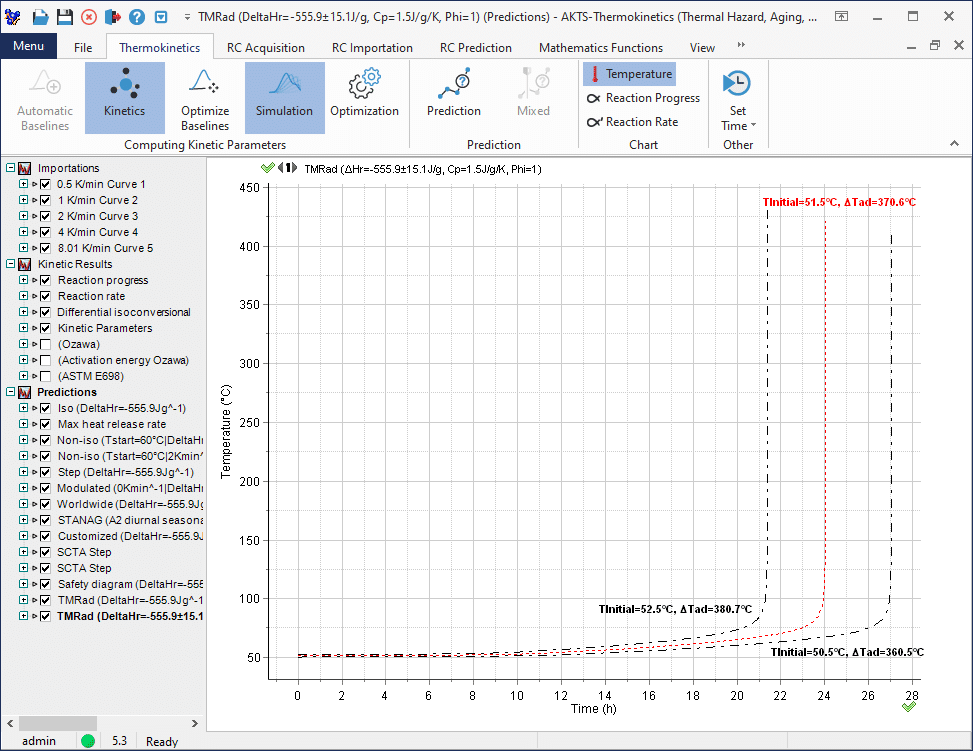Image resolution: width=973 pixels, height=751 pixels.
Task: Click the Optimization gear icon
Action: tap(364, 97)
